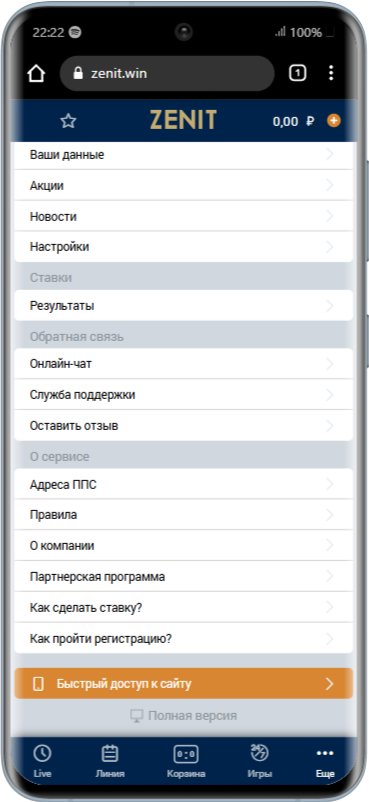Open the browser three-dot overflow menu
369x802 pixels.
331,73
